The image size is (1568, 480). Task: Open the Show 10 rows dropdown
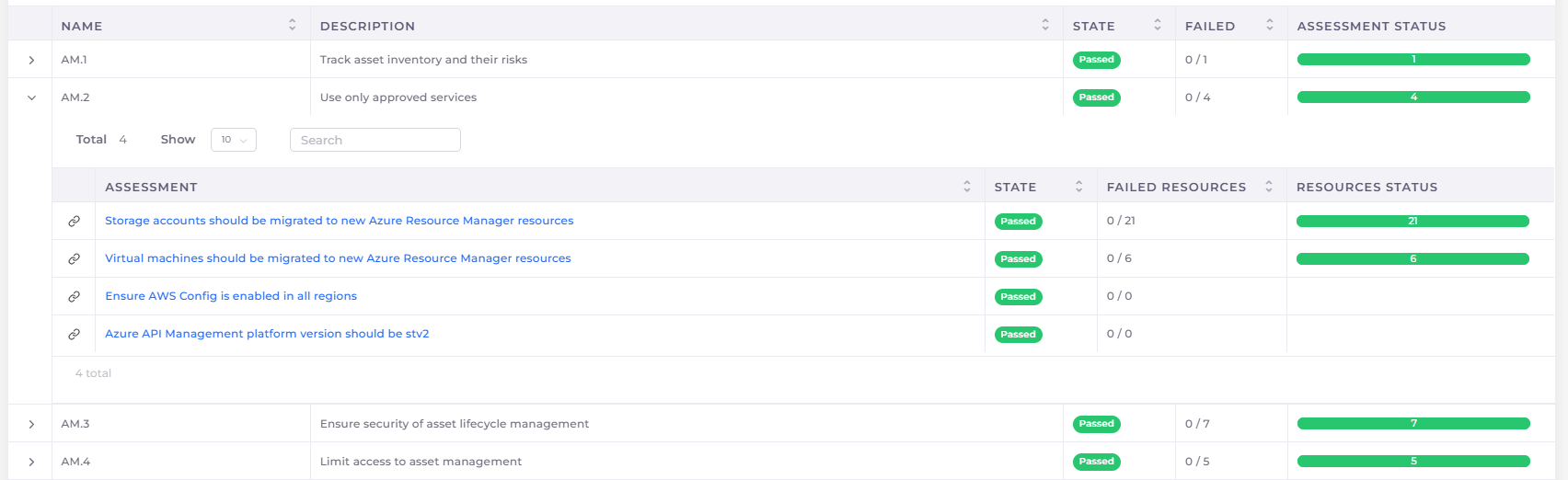[x=234, y=140]
